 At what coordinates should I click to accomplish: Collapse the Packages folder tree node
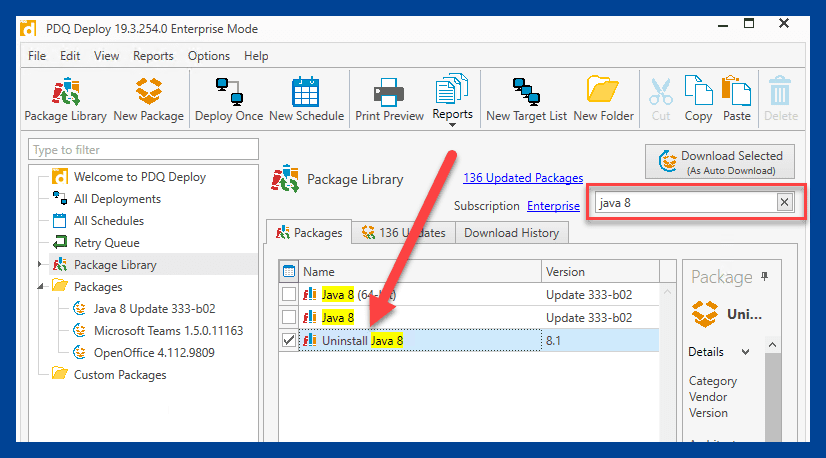pyautogui.click(x=40, y=287)
